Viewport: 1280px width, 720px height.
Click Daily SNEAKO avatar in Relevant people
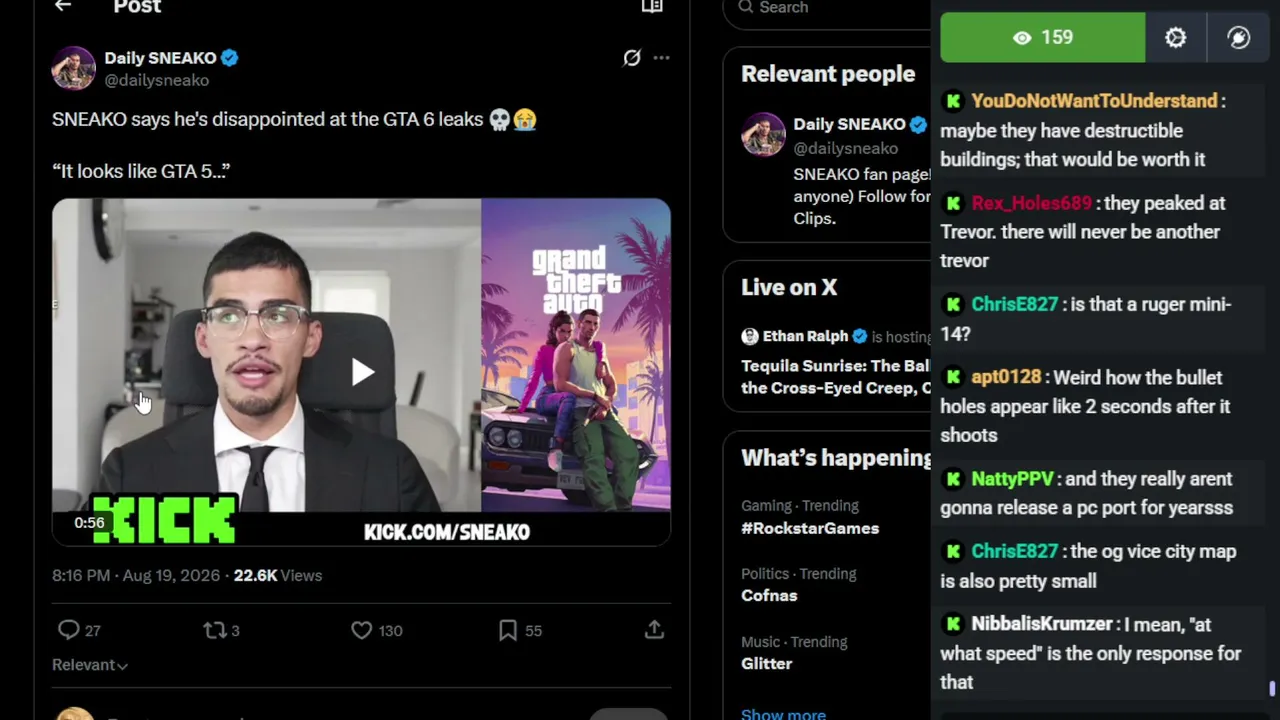point(763,134)
